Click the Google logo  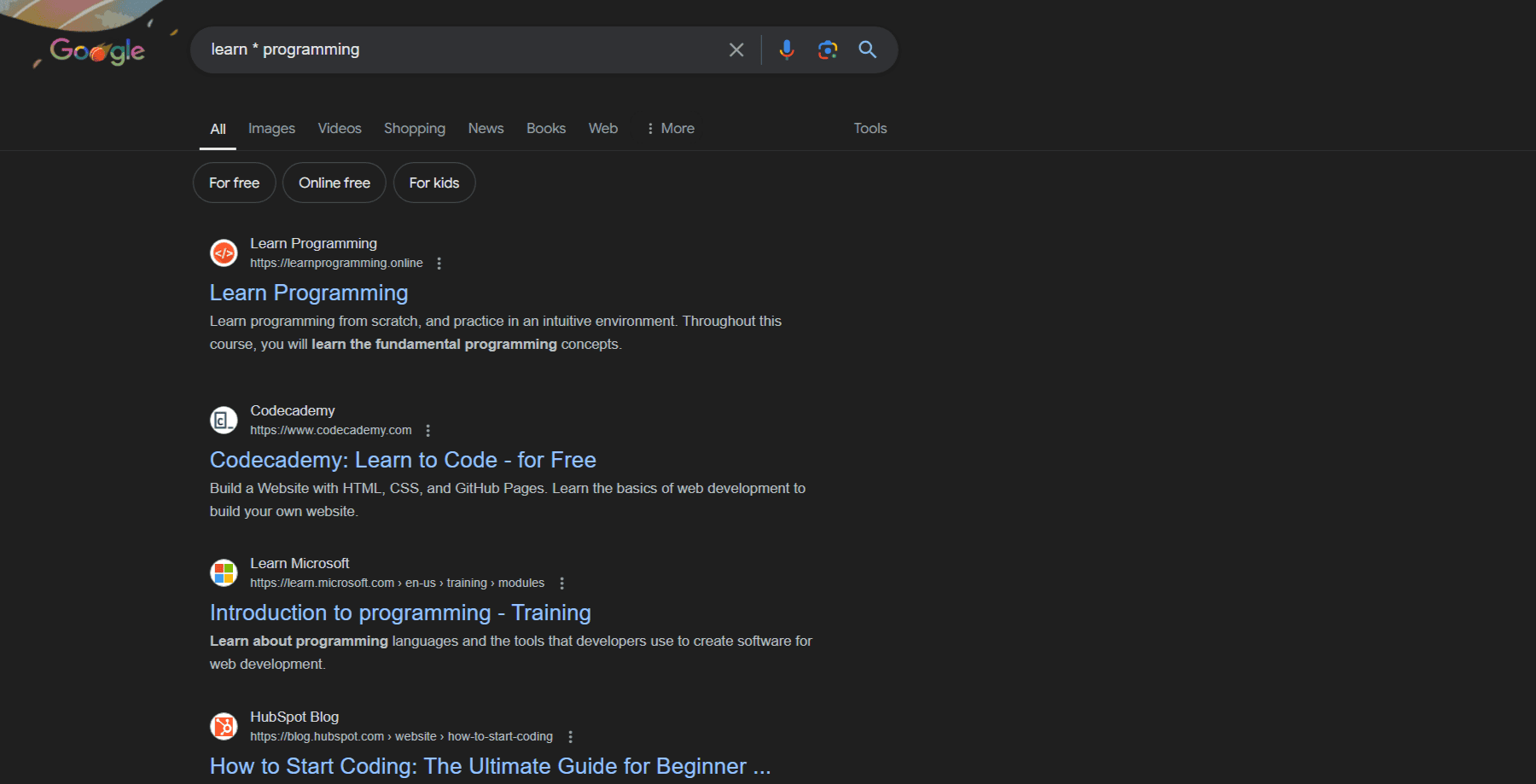(97, 51)
